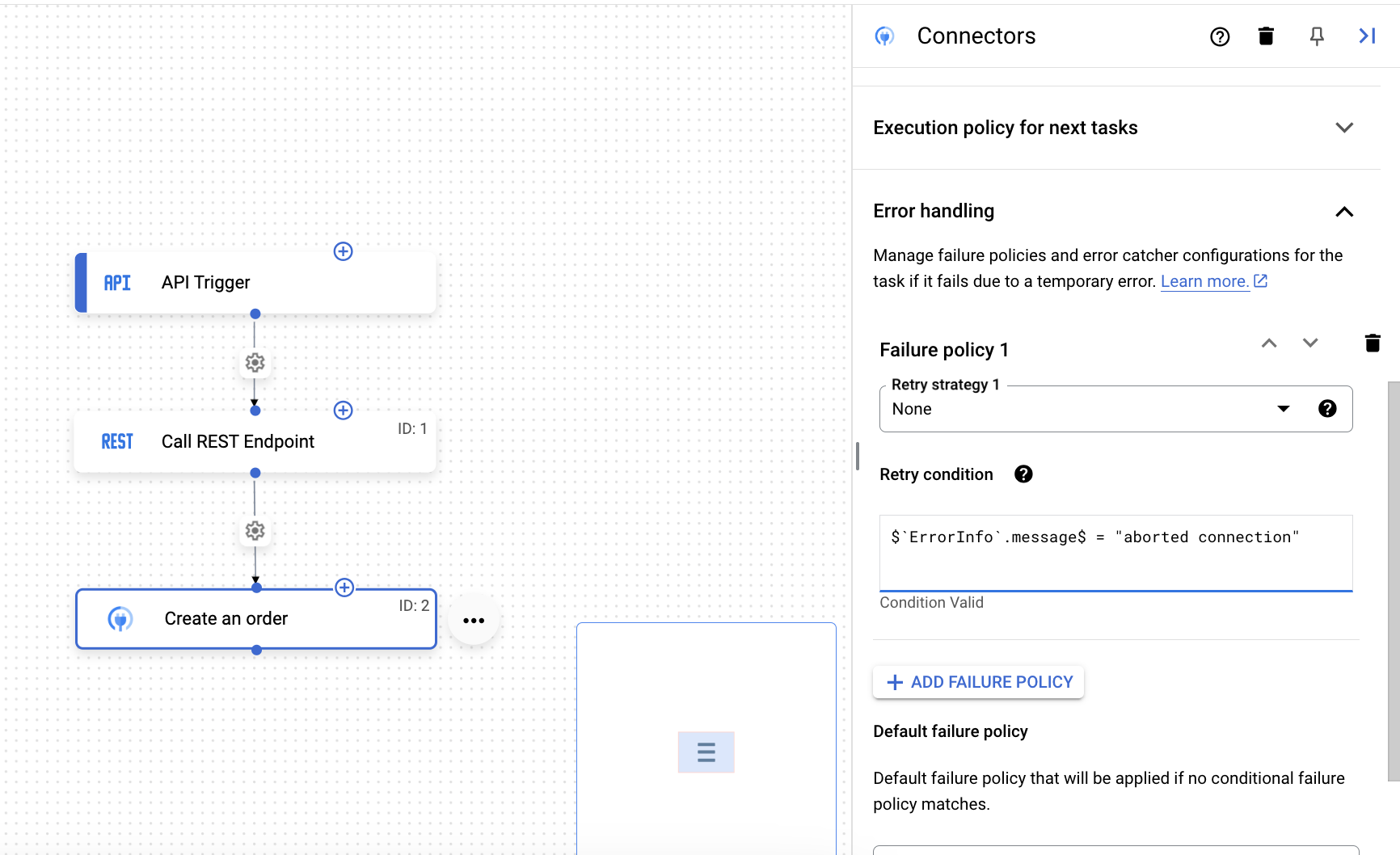
Task: Pin the Connectors configuration panel
Action: [x=1317, y=36]
